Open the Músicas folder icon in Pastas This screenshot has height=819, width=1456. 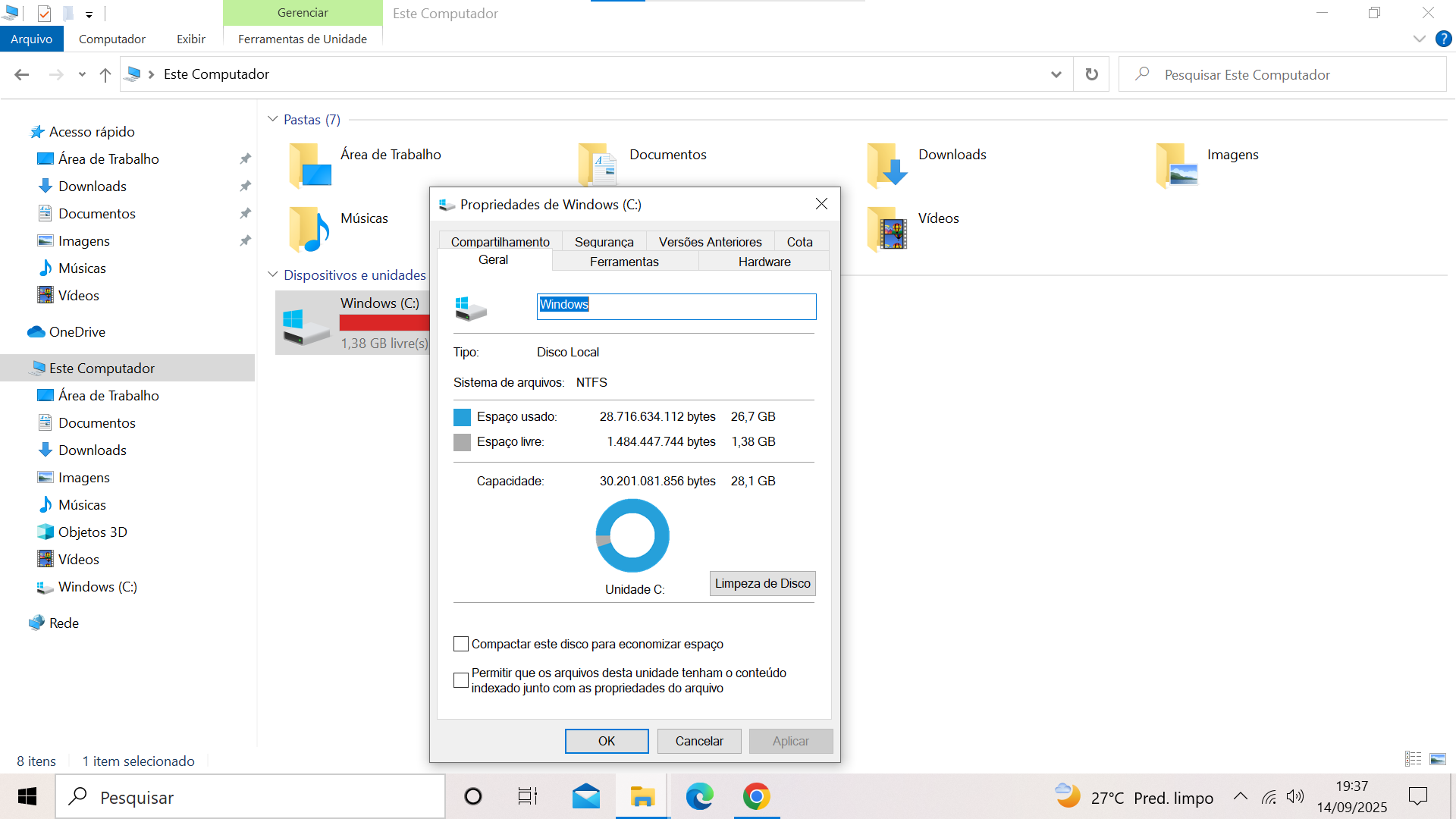[x=309, y=229]
